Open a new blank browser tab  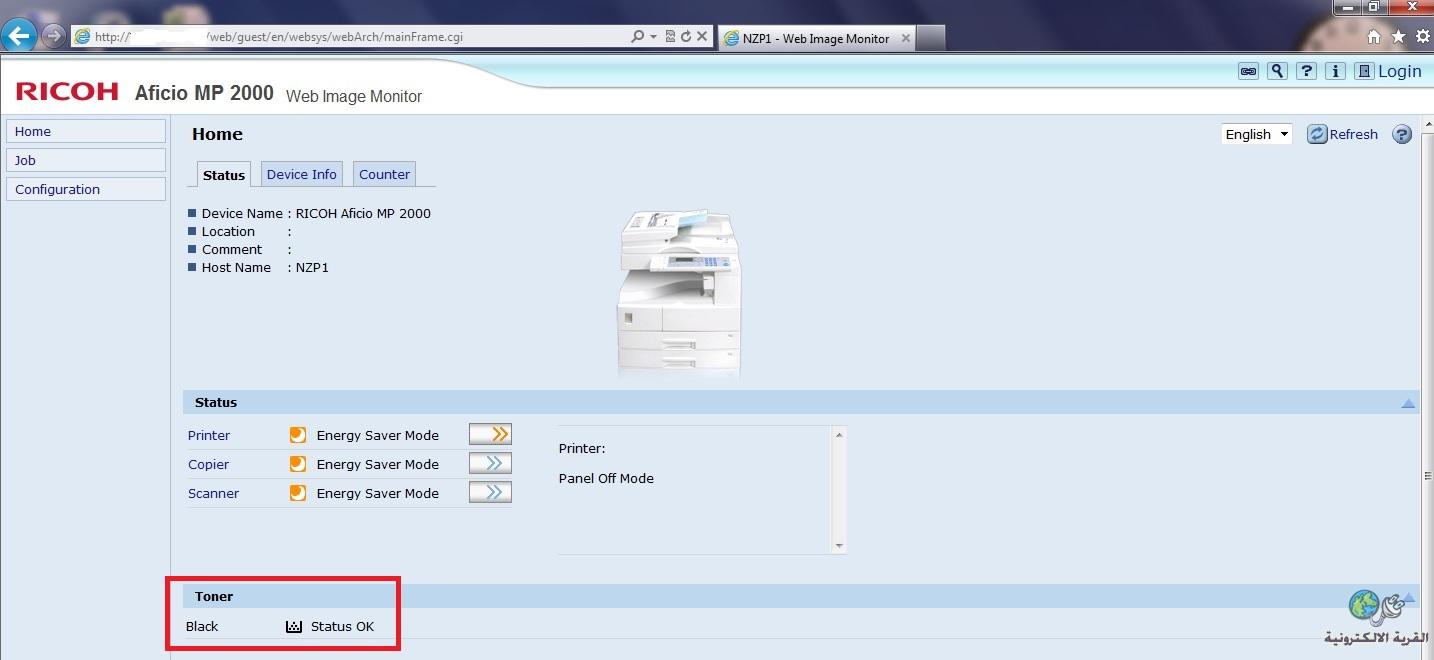(x=930, y=38)
